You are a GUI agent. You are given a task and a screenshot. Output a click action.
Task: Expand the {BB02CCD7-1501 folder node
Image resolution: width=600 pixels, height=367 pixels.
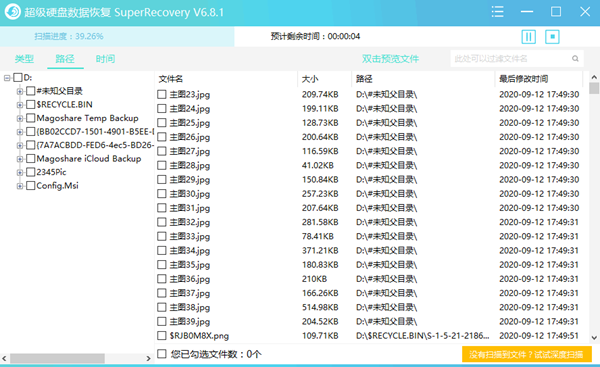[x=20, y=132]
